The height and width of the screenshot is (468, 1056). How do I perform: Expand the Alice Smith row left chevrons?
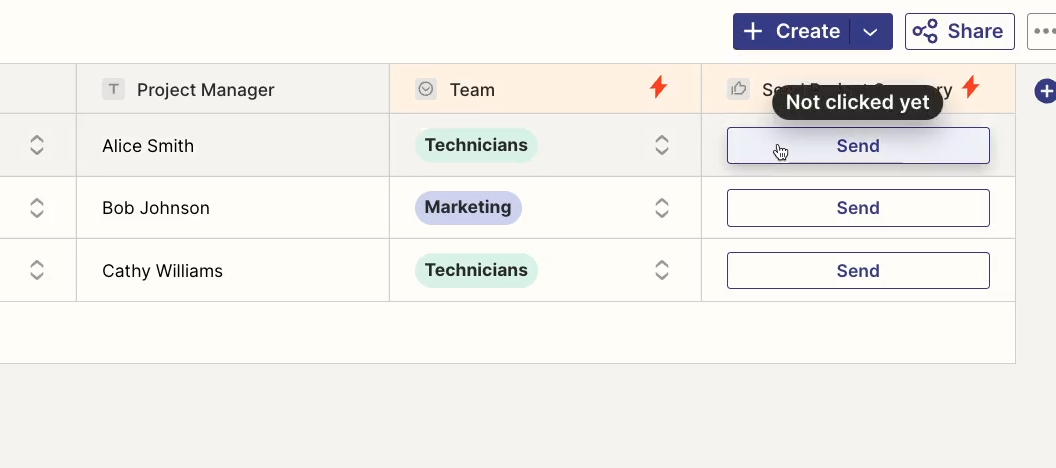[x=37, y=145]
